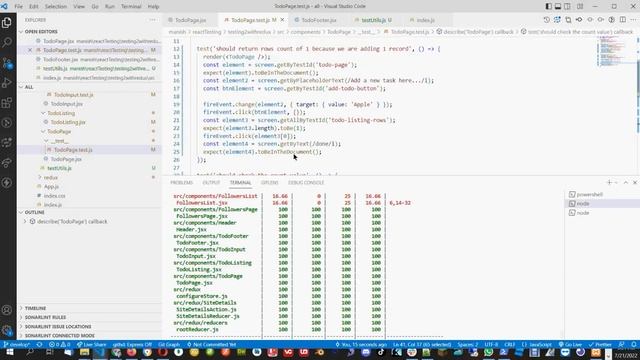Screen dimensions: 640x360
Task: Open WhatsApp icon in taskbar
Action: 488,353
